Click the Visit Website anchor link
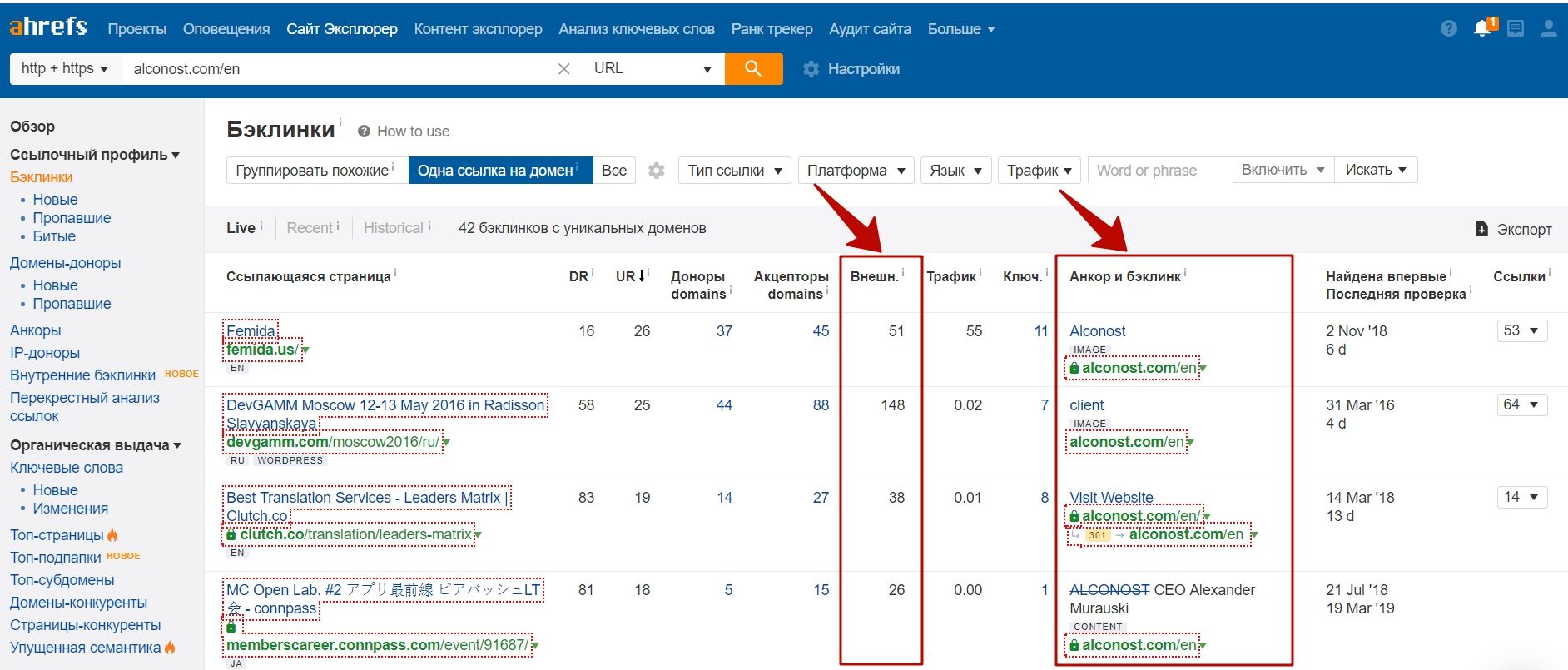This screenshot has width=1568, height=670. tap(1111, 498)
